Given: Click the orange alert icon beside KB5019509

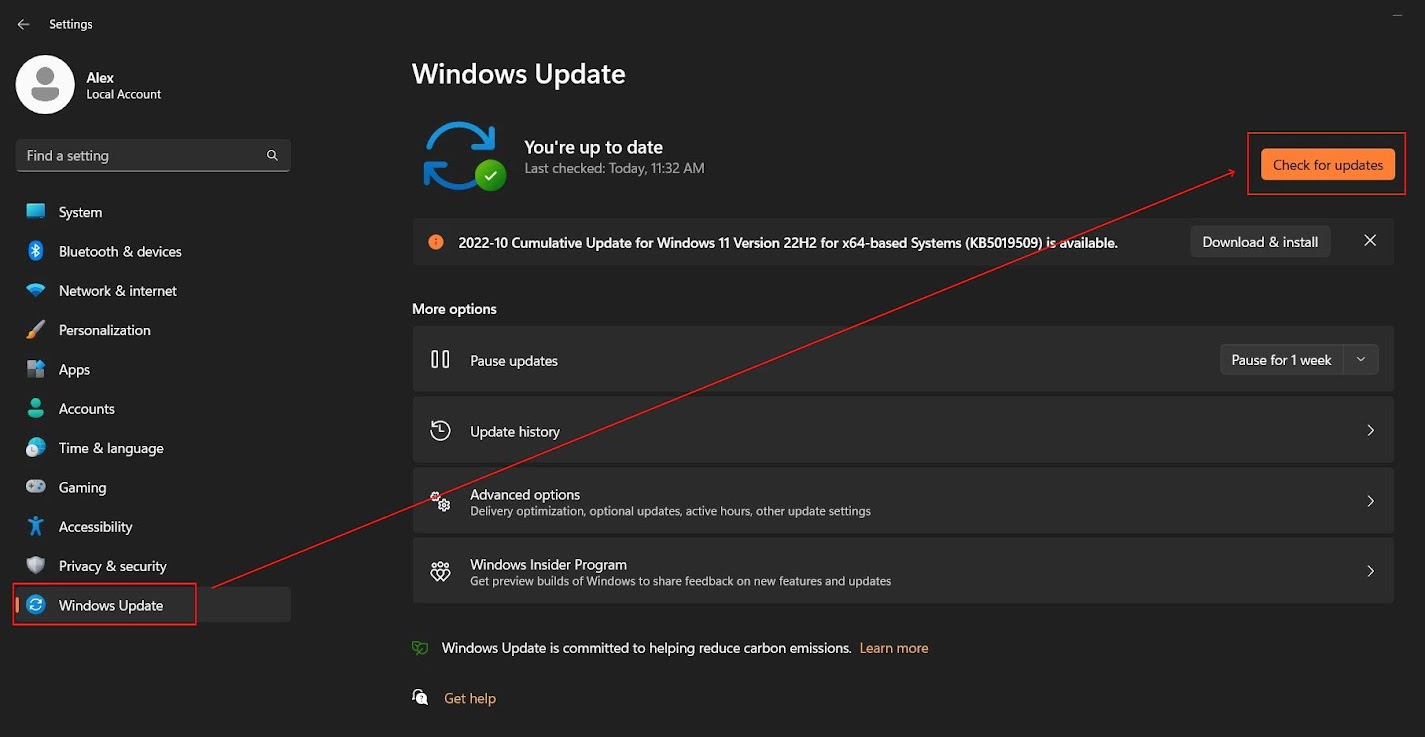Looking at the screenshot, I should pyautogui.click(x=435, y=242).
